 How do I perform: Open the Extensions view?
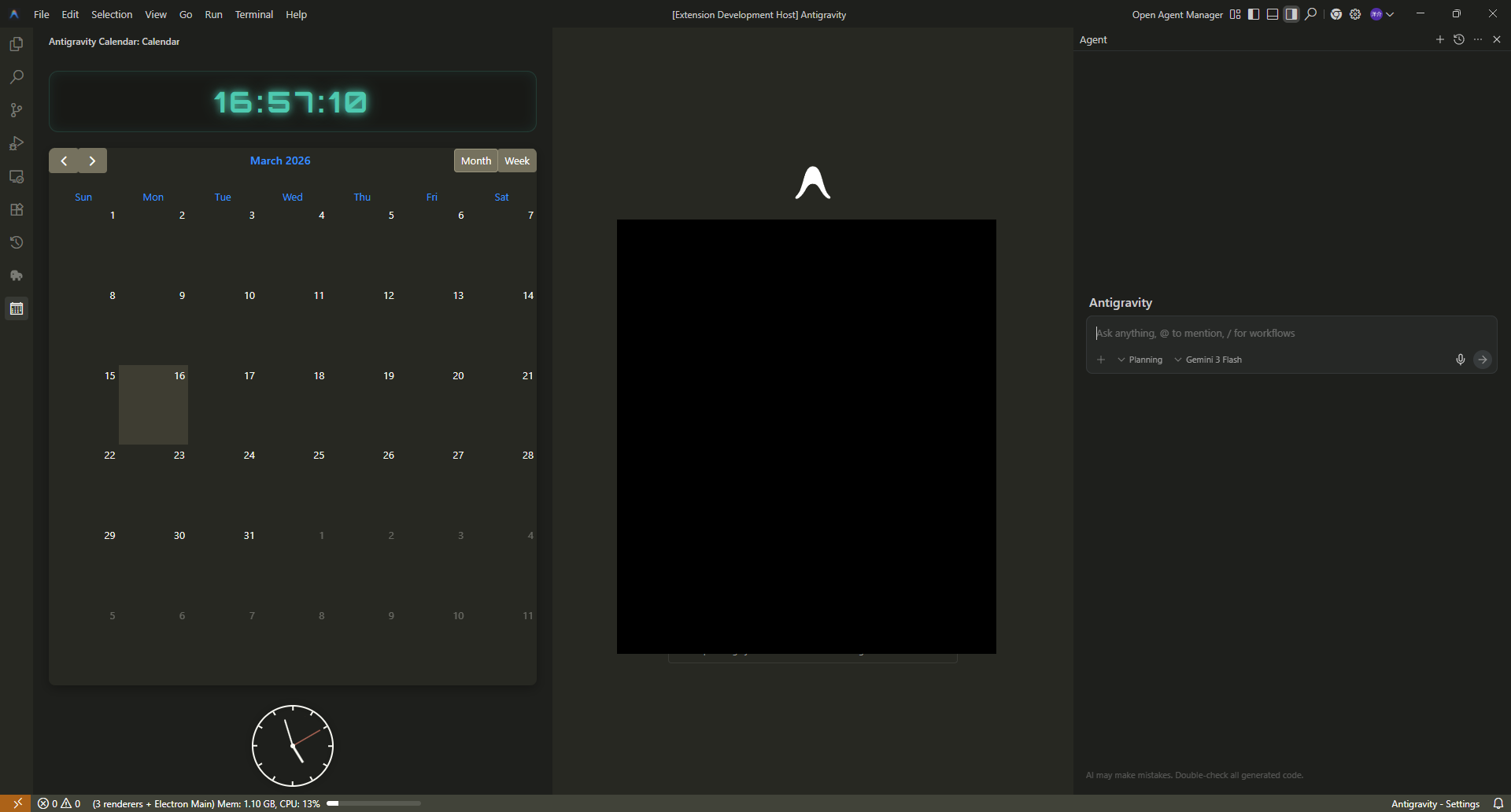point(16,209)
